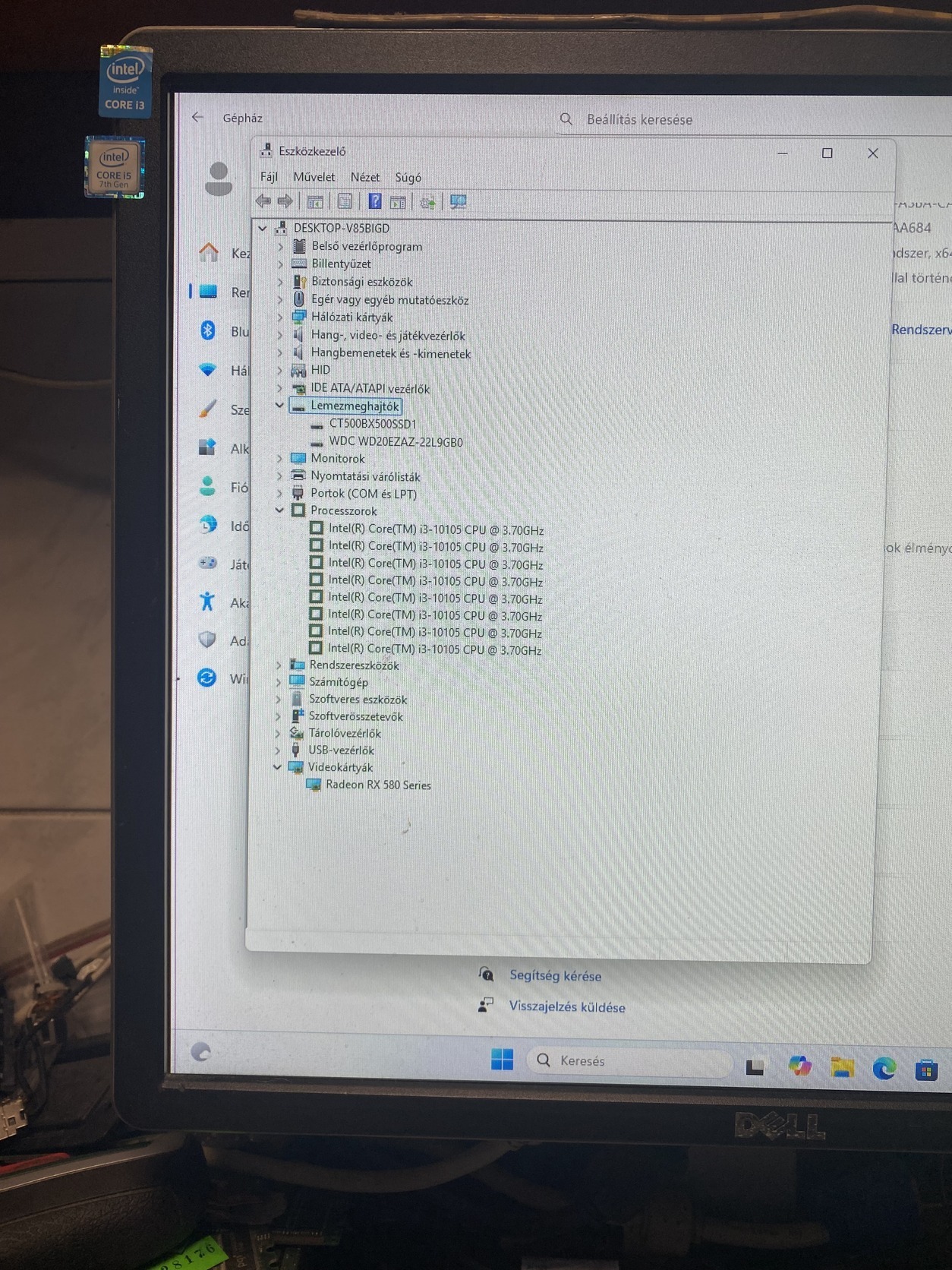Launch Microsoft Edge from the taskbar
The height and width of the screenshot is (1270, 952).
click(884, 1069)
